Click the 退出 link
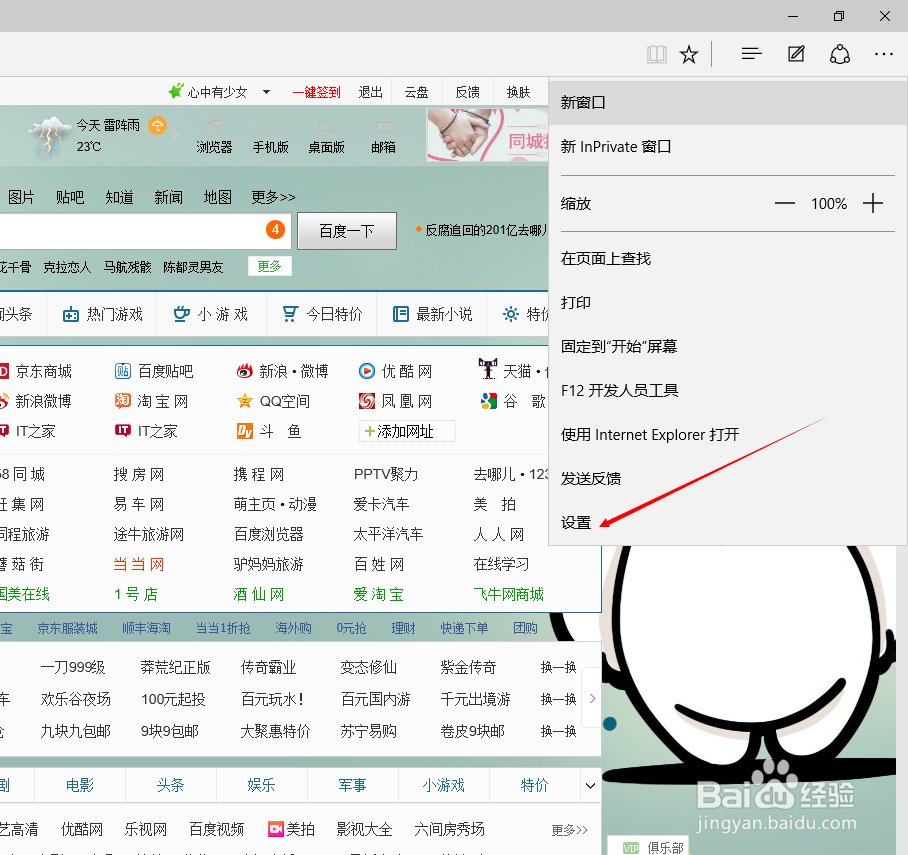The width and height of the screenshot is (908, 855). [371, 93]
